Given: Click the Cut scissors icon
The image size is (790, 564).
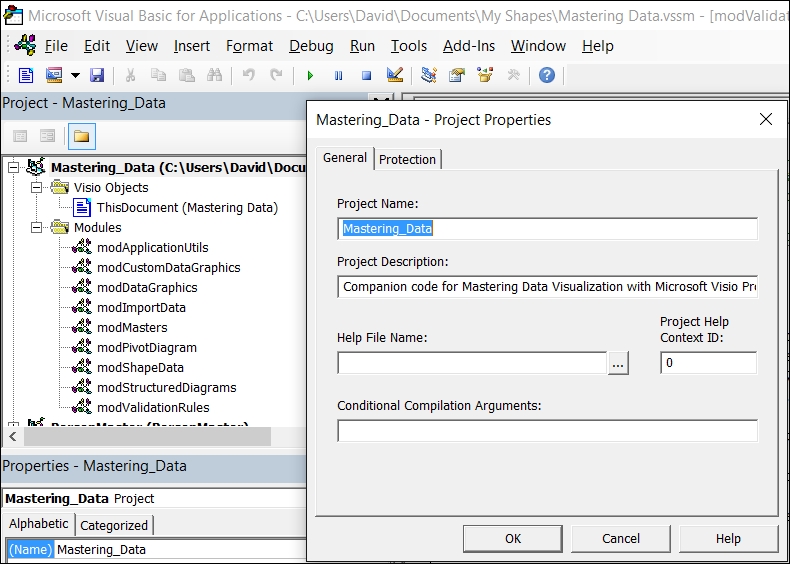Looking at the screenshot, I should tap(130, 76).
